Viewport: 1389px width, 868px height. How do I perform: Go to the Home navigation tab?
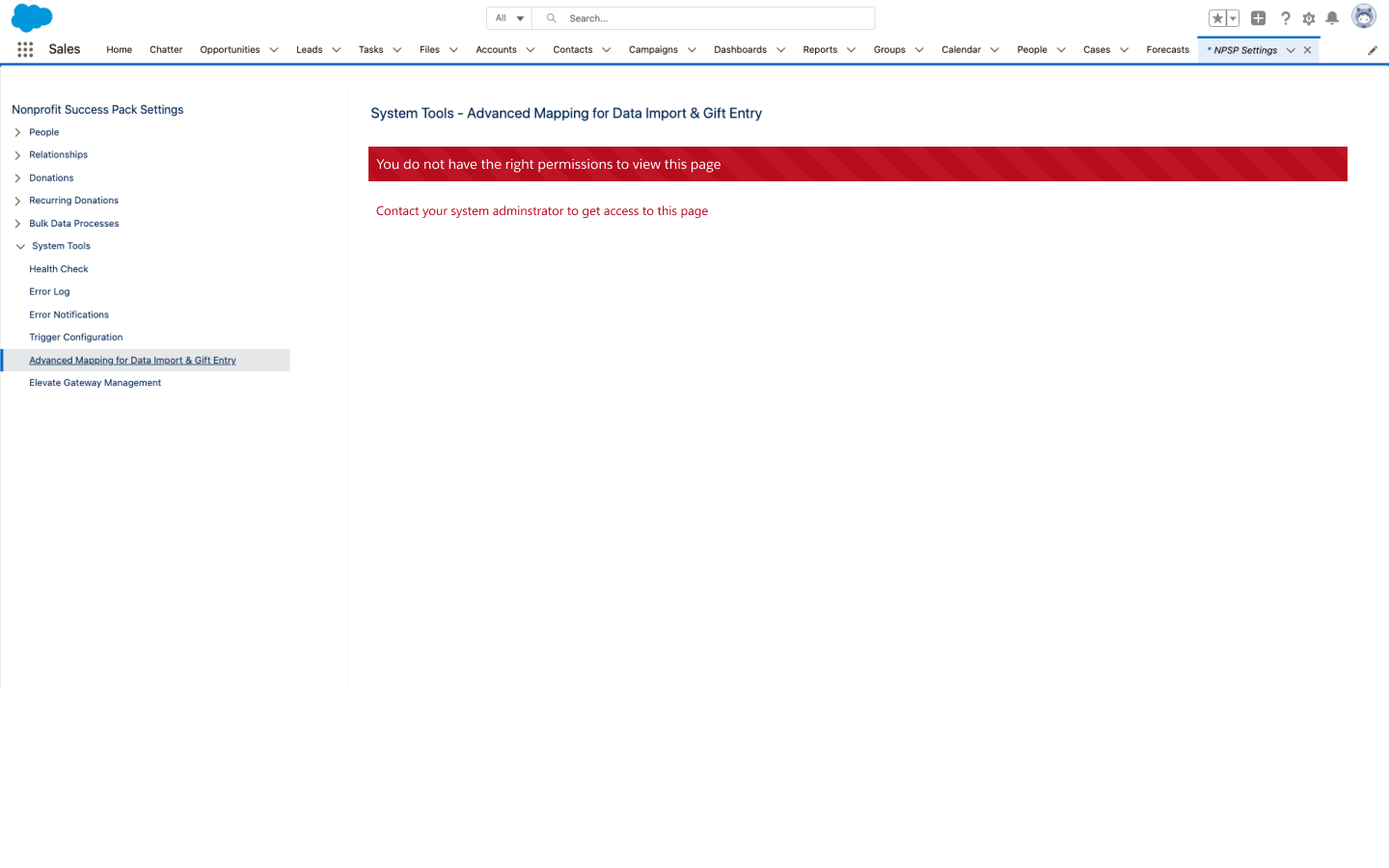[x=118, y=49]
